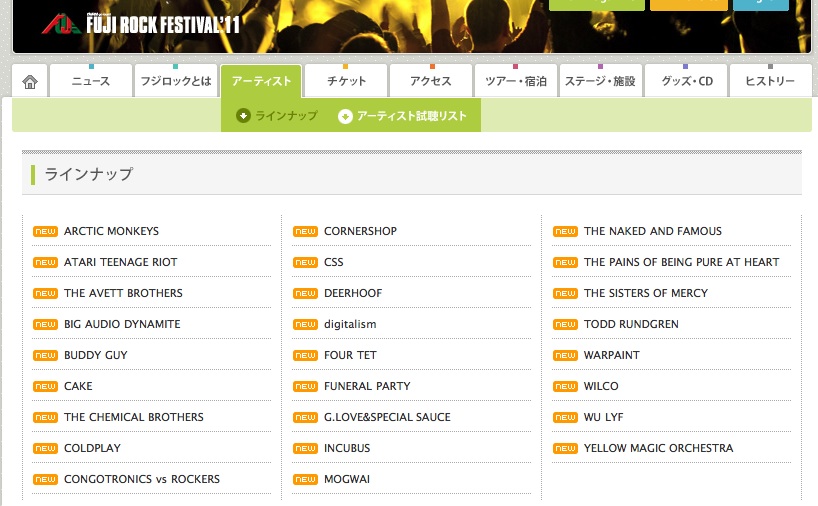The image size is (818, 506).
Task: Open the MOGWAI artist link
Action: click(x=346, y=479)
